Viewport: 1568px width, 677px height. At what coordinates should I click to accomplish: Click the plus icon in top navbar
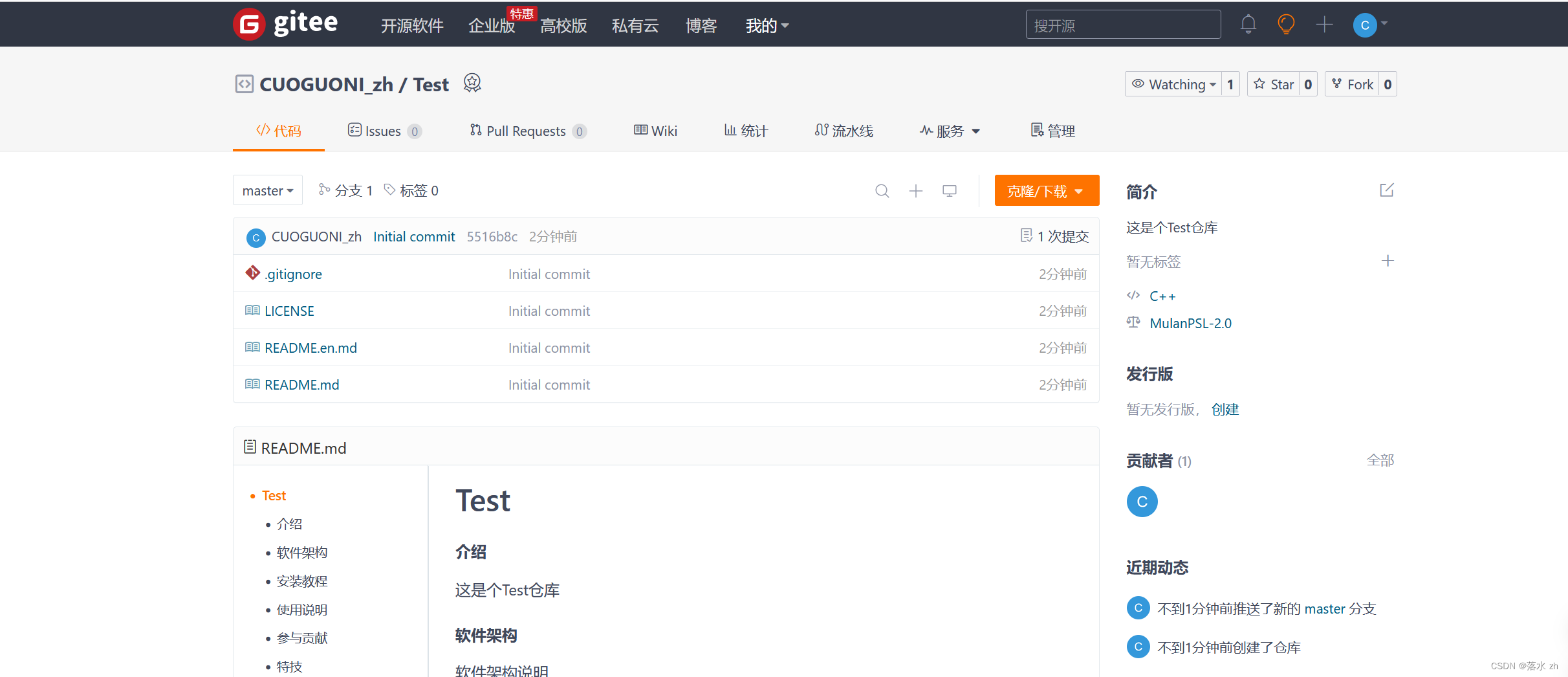[x=1324, y=25]
